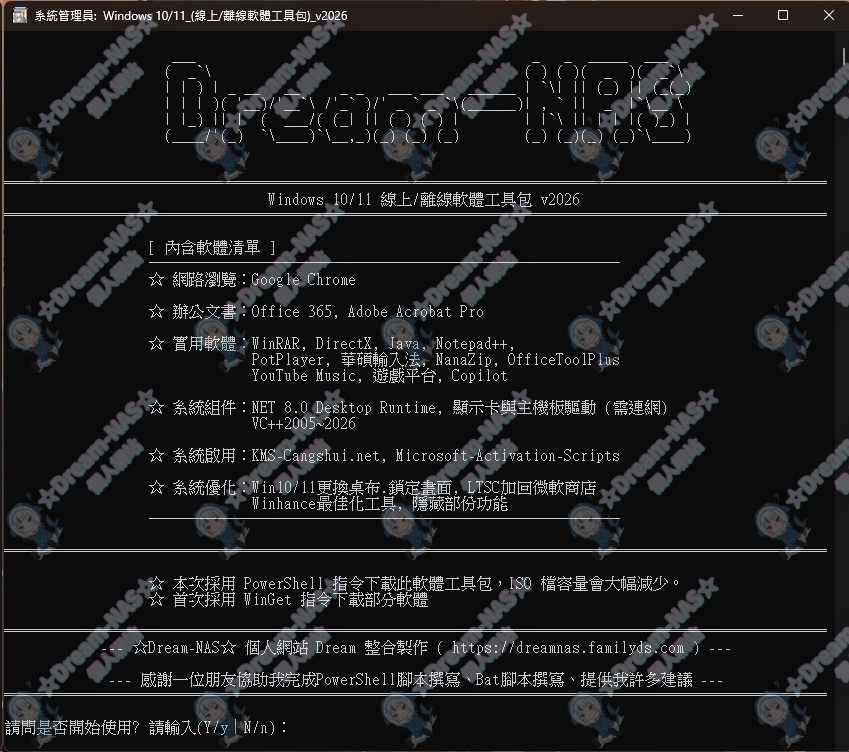Screen dimensions: 849x752
Task: Click the Y/y | N/n input prompt line
Action: pyautogui.click(x=146, y=727)
